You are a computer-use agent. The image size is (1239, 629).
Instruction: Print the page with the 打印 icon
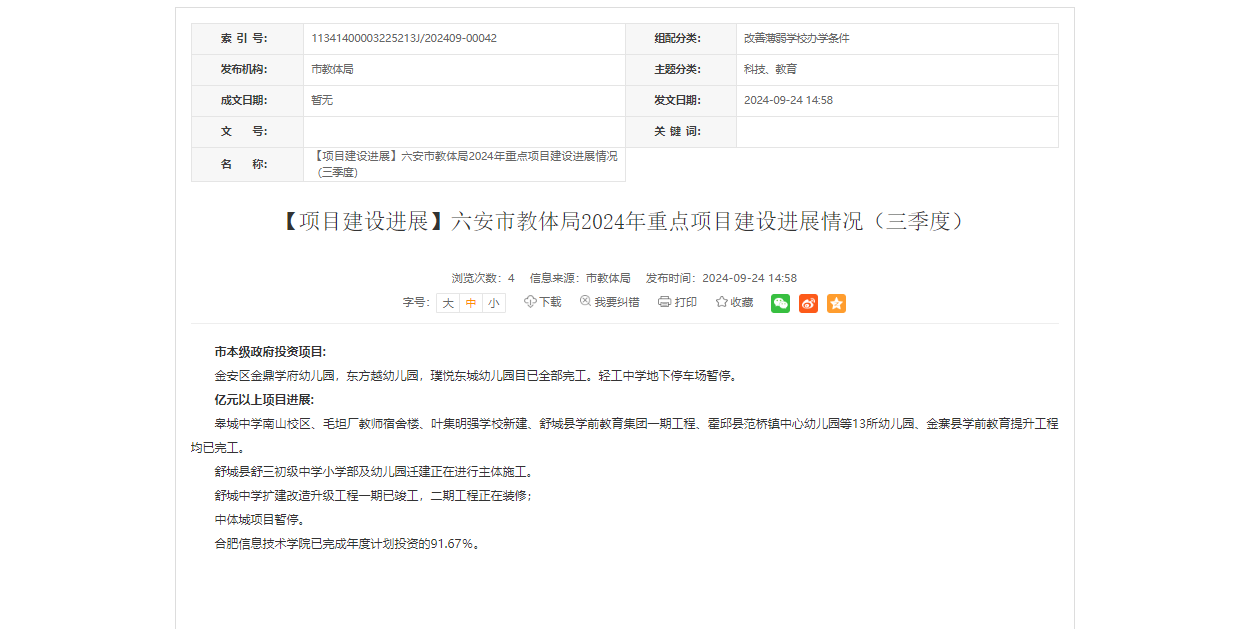click(x=677, y=302)
